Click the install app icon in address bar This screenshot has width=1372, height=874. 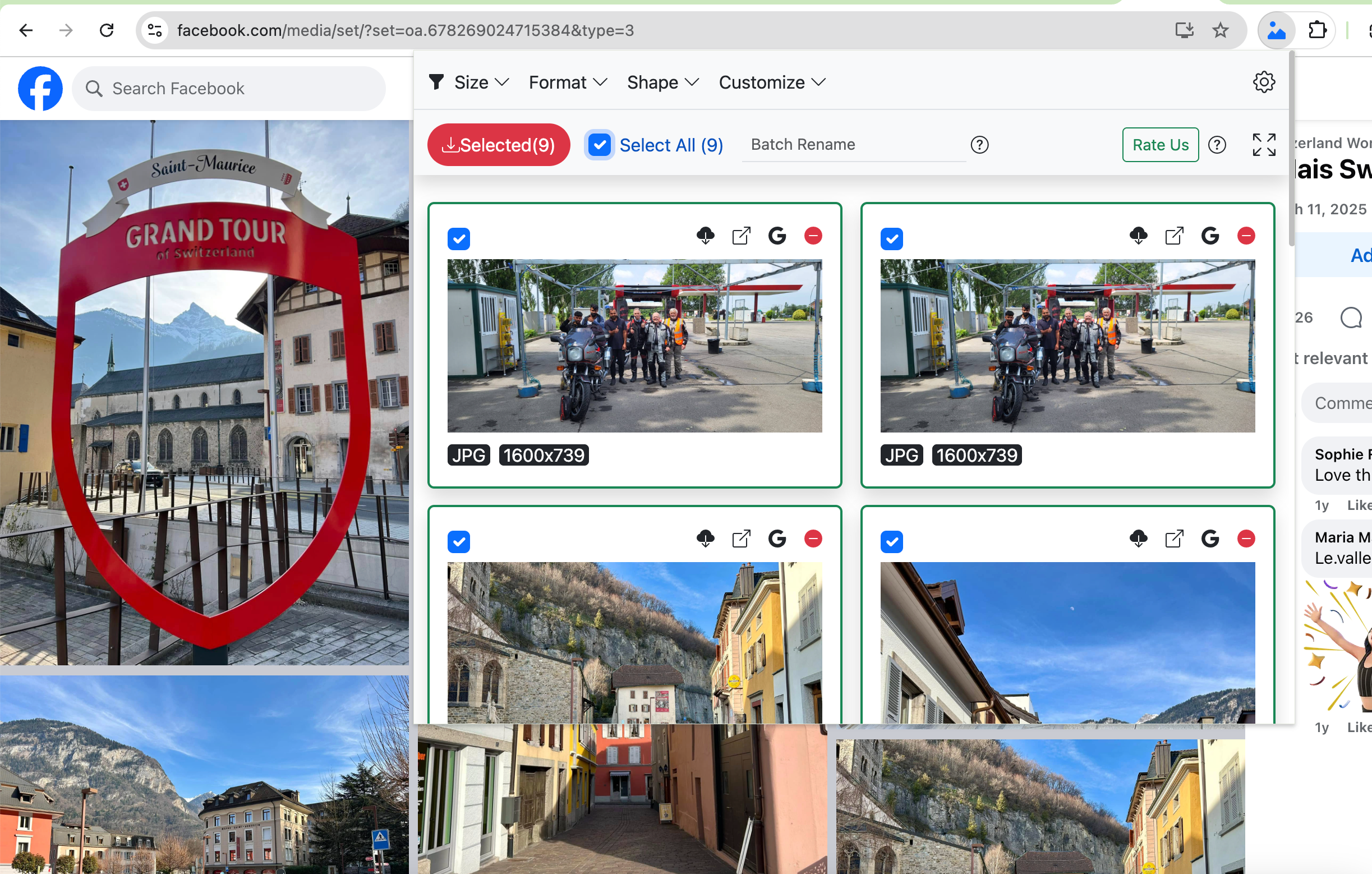[1184, 30]
